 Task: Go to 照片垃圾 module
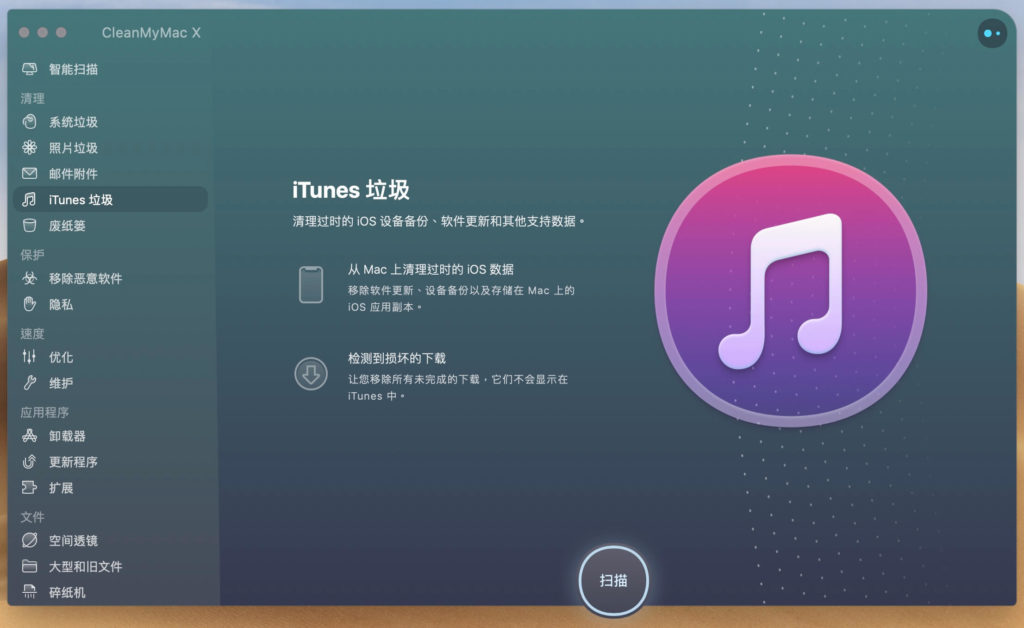pyautogui.click(x=73, y=148)
